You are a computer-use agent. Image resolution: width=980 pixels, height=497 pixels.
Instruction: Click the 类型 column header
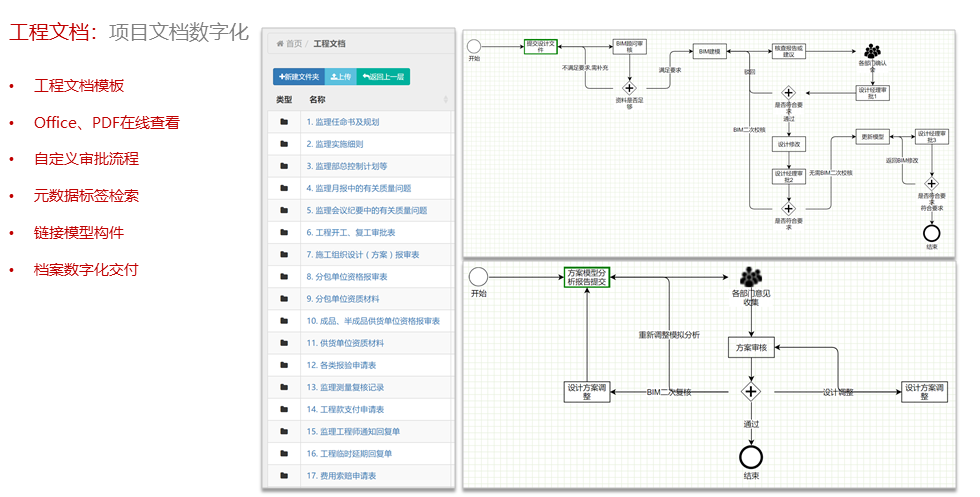[284, 99]
